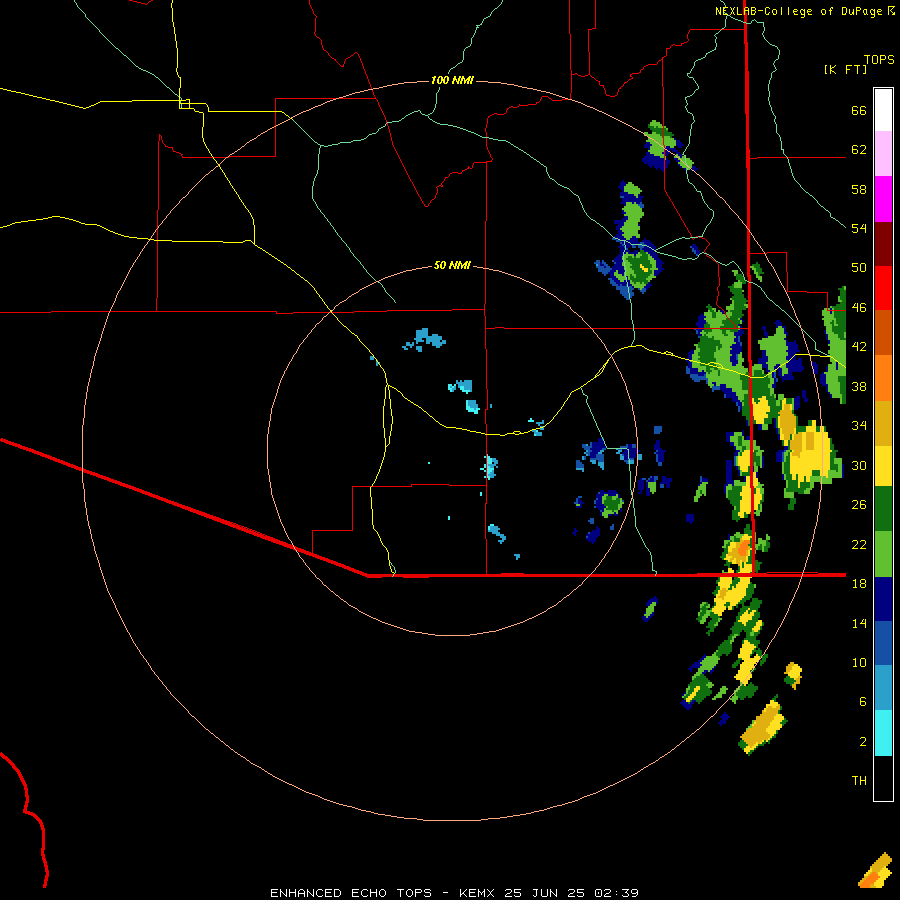Click the light blue echo patch below the 50 NMI label
The image size is (900, 900).
click(425, 339)
